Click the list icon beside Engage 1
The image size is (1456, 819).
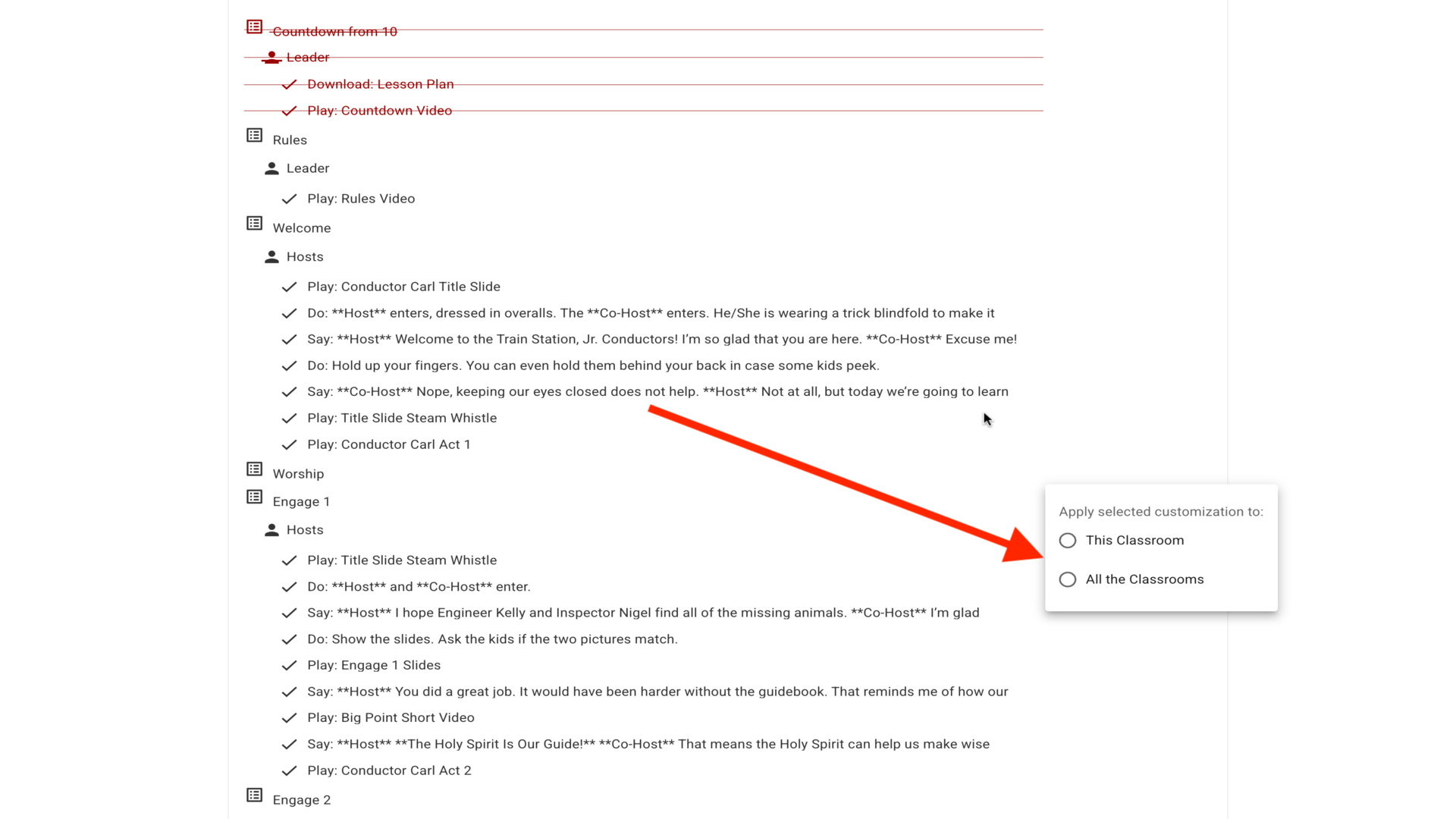coord(254,497)
